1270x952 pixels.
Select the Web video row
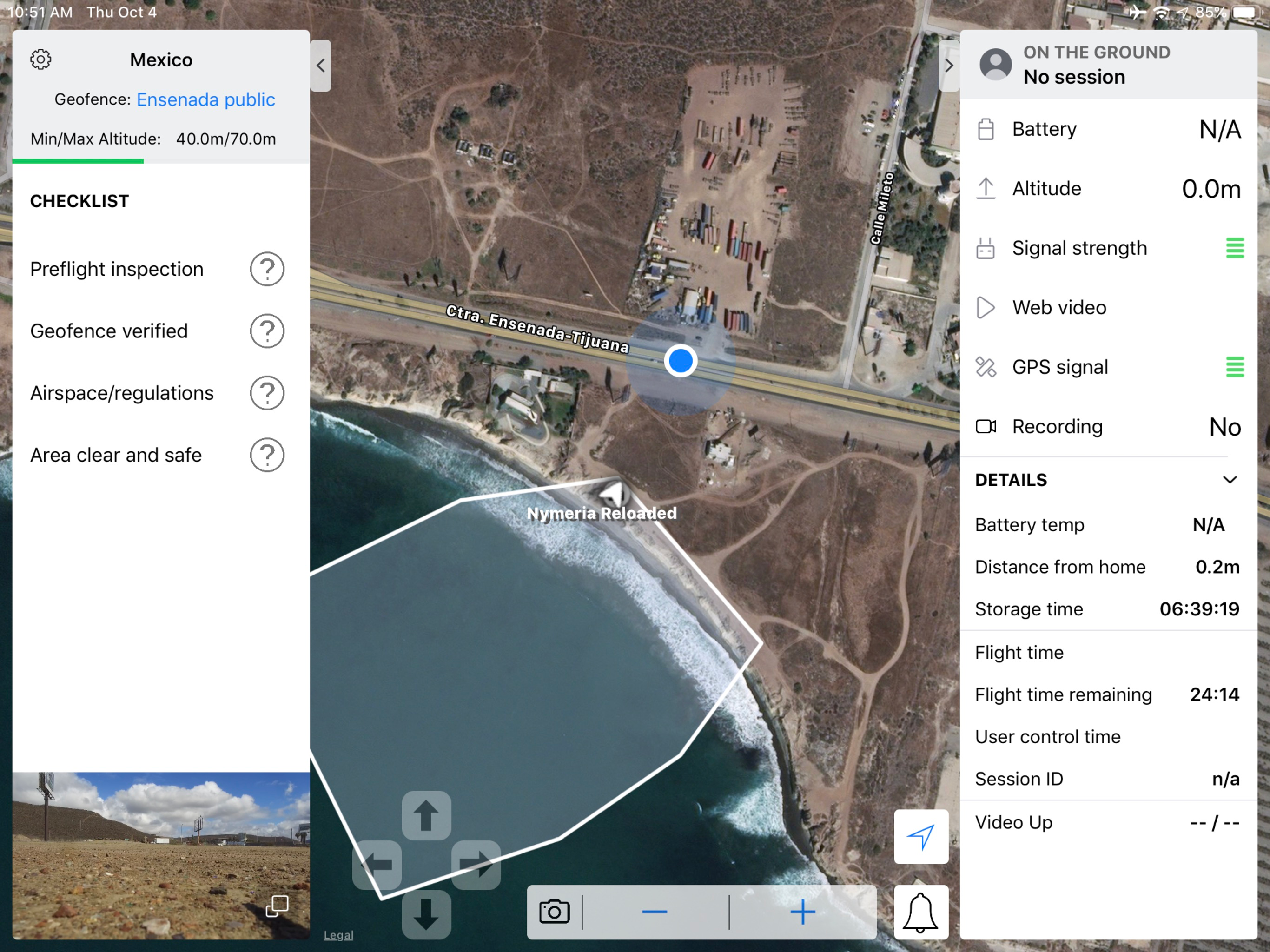click(1108, 307)
